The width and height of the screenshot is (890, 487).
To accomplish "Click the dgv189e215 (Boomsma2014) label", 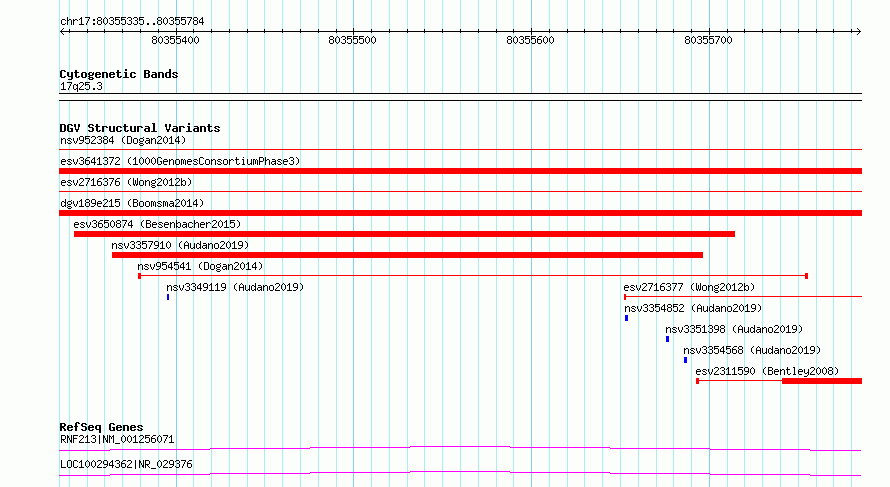I will [132, 203].
